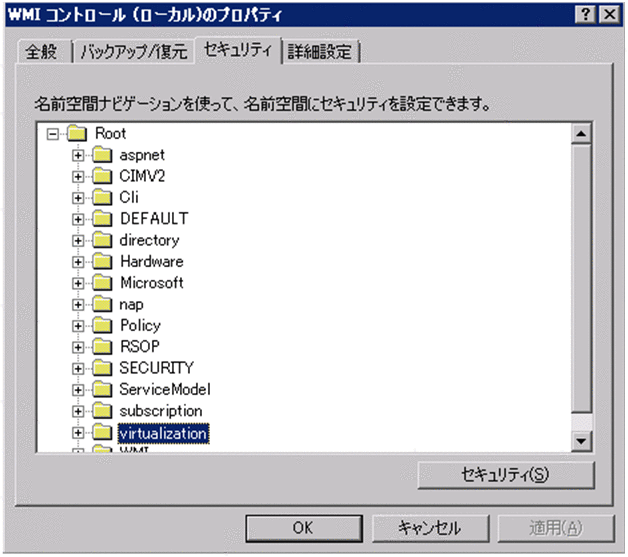628x557 pixels.
Task: Expand the DEFAULT namespace
Action: (x=78, y=219)
